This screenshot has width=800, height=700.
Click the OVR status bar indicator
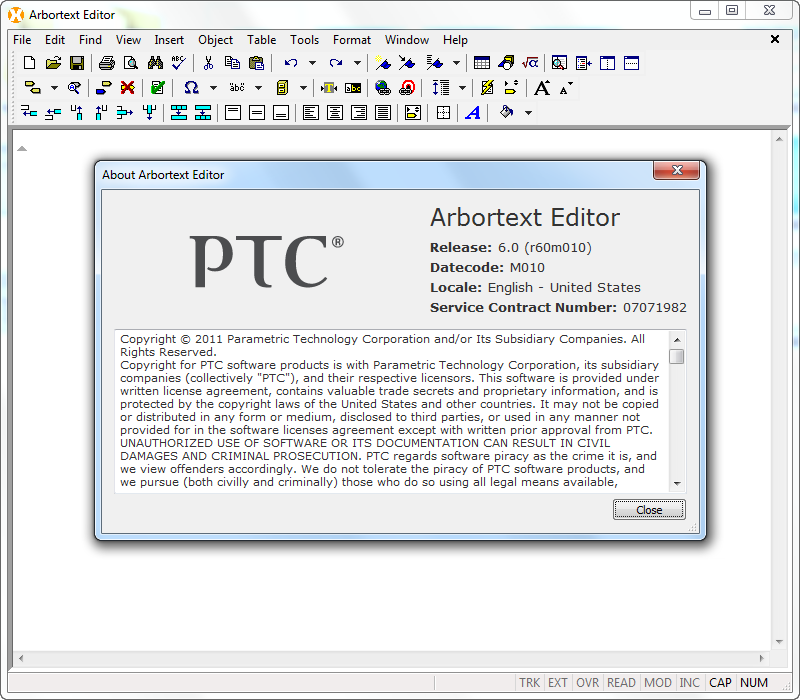(587, 683)
